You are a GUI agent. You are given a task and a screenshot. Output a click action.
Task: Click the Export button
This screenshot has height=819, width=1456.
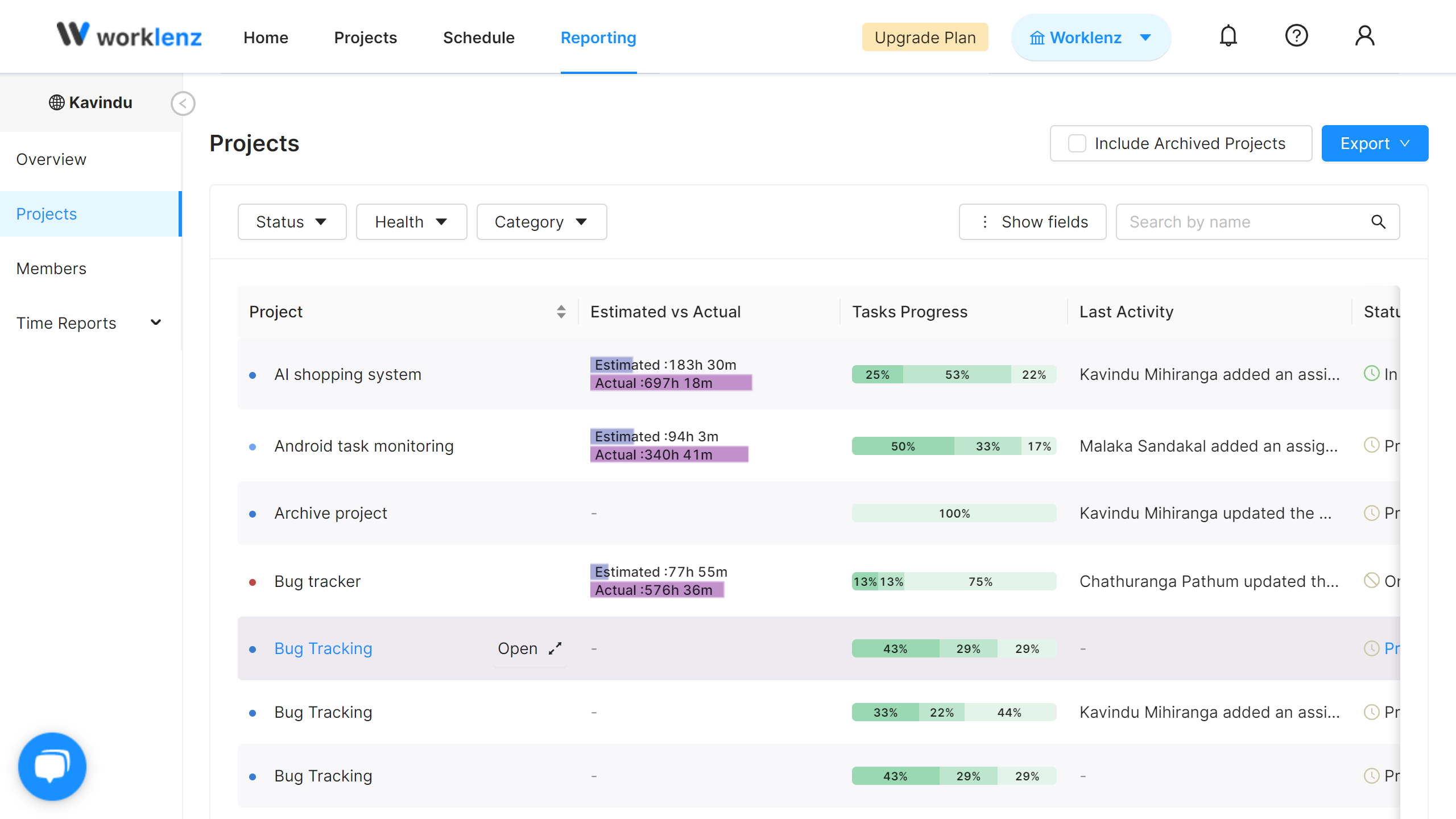(1374, 143)
